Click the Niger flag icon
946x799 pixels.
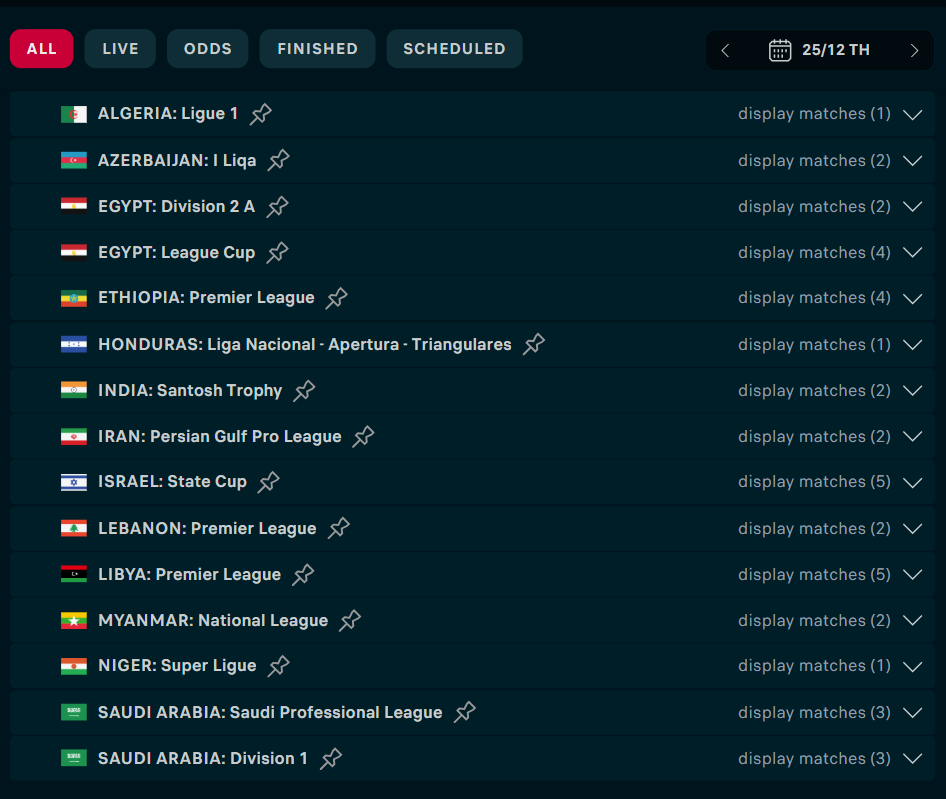click(74, 666)
